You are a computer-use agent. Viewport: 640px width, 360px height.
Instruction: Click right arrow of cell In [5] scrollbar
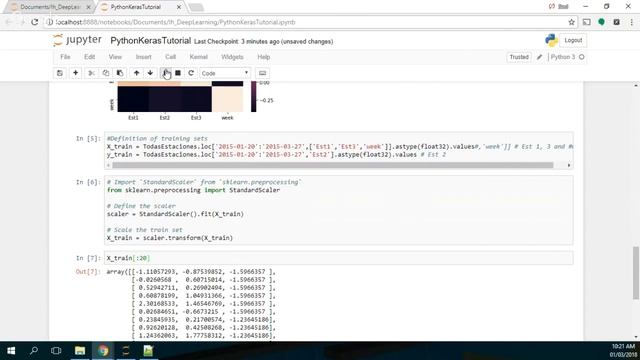[x=569, y=165]
